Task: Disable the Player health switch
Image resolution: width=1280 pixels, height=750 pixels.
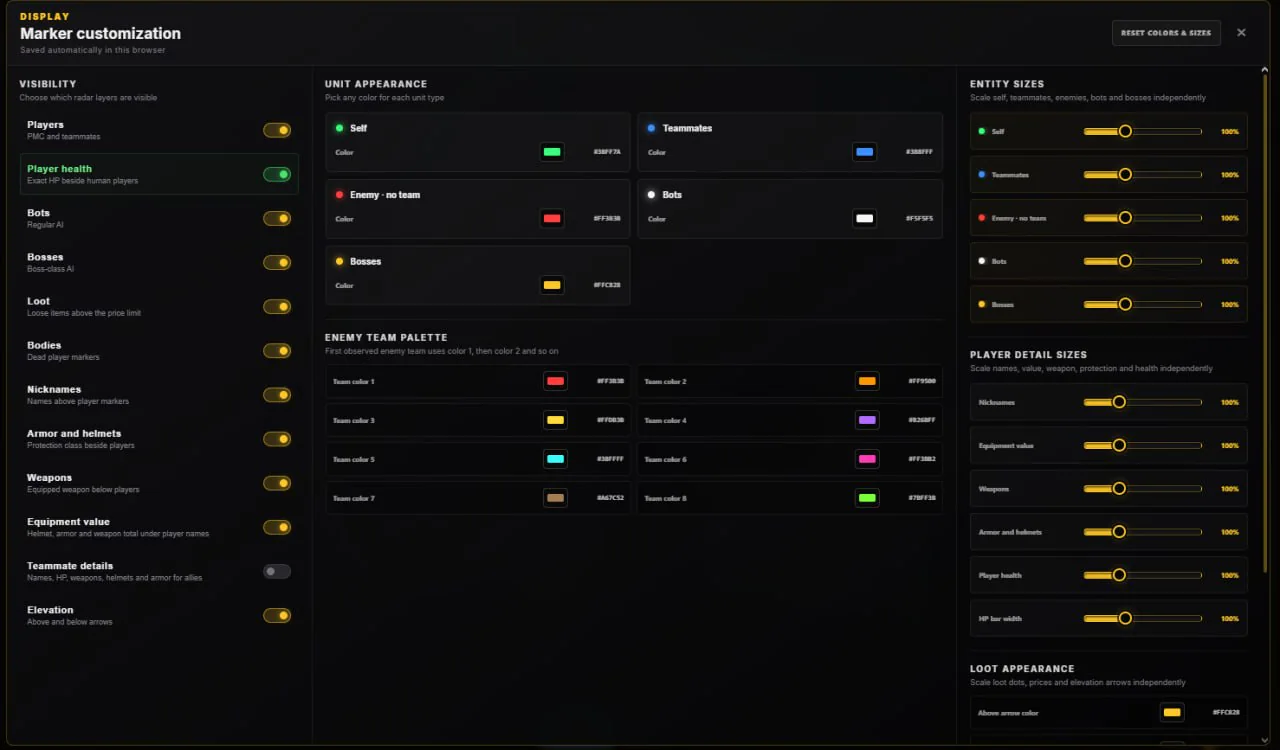Action: coord(277,174)
